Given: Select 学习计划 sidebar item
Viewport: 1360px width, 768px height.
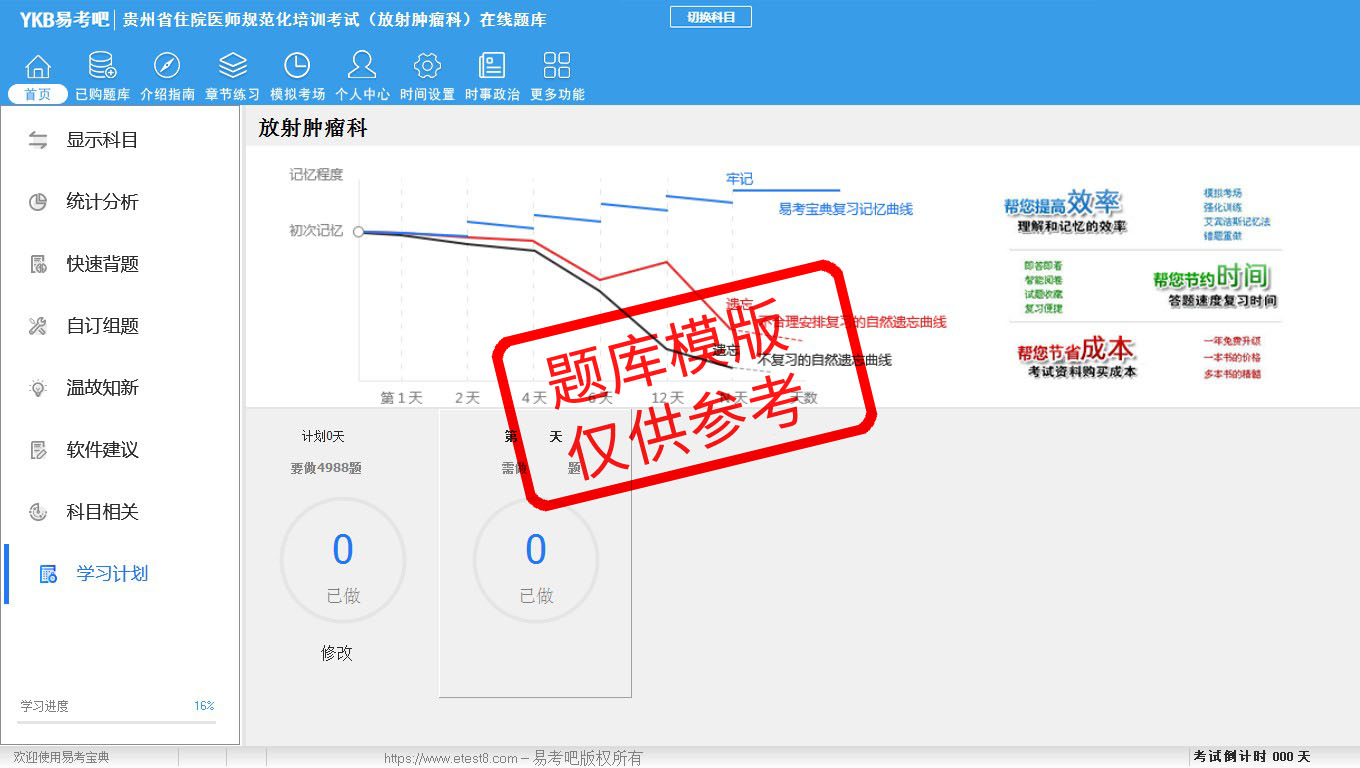Looking at the screenshot, I should click(x=111, y=574).
